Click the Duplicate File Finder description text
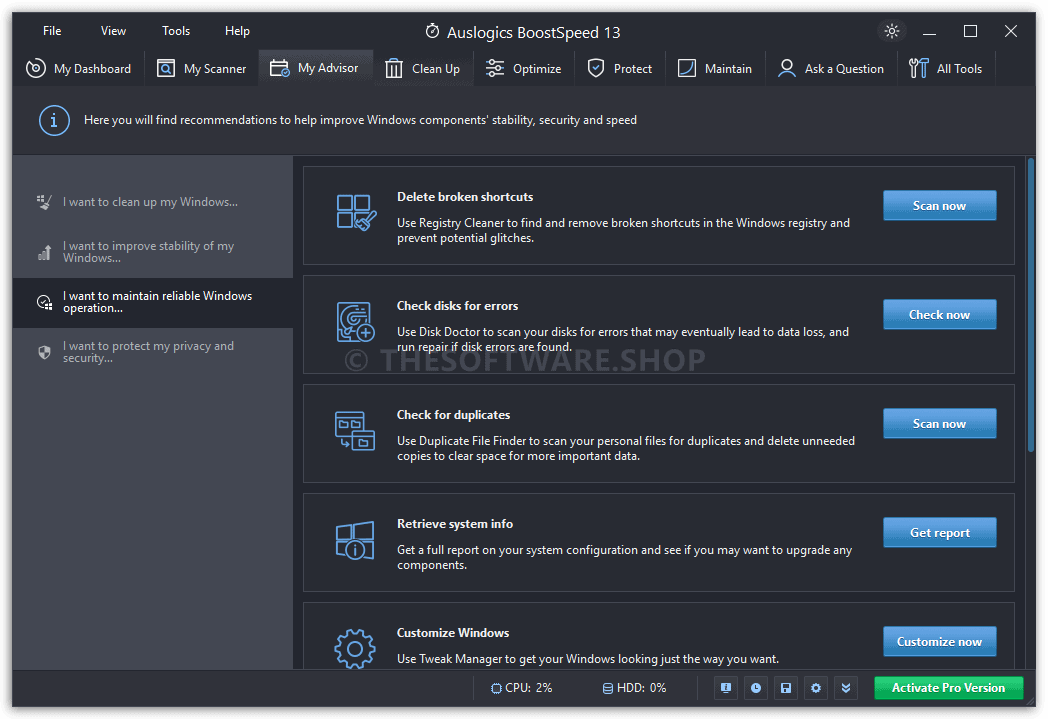Image resolution: width=1048 pixels, height=719 pixels. point(626,448)
